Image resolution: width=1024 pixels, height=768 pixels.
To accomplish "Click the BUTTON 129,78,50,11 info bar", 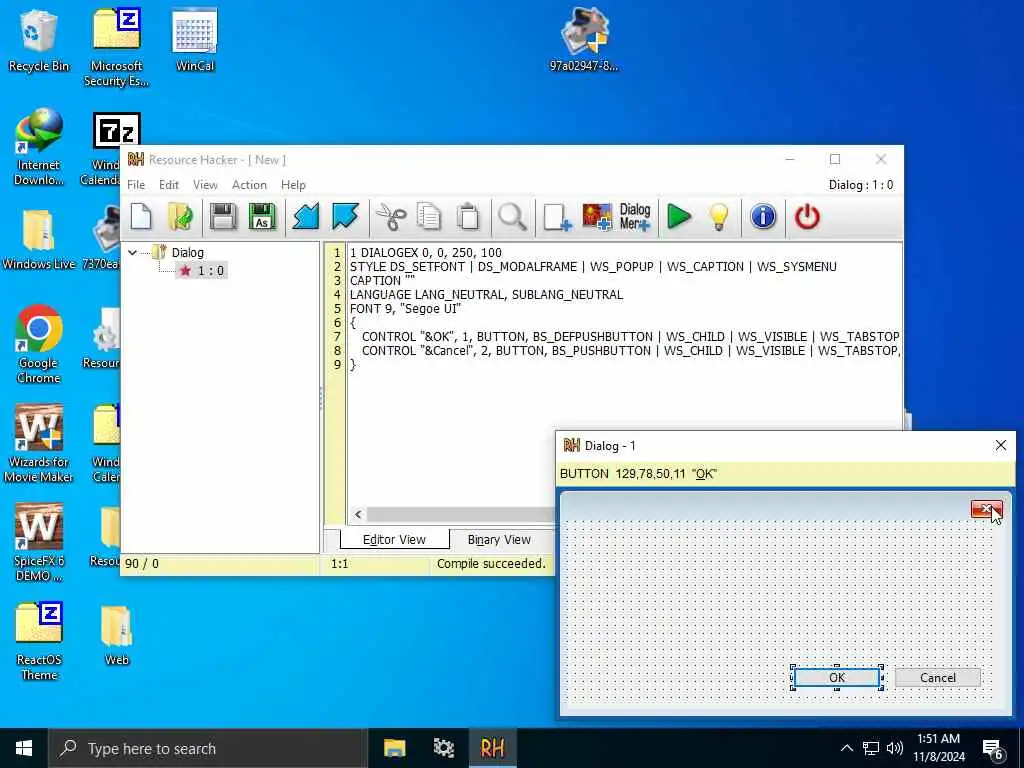I will pyautogui.click(x=786, y=473).
